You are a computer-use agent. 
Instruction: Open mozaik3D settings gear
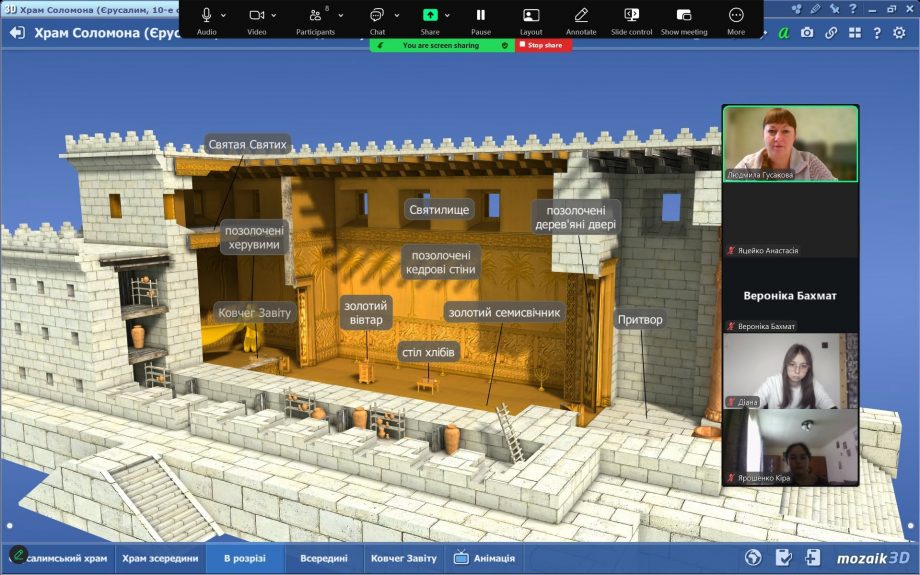click(x=899, y=33)
